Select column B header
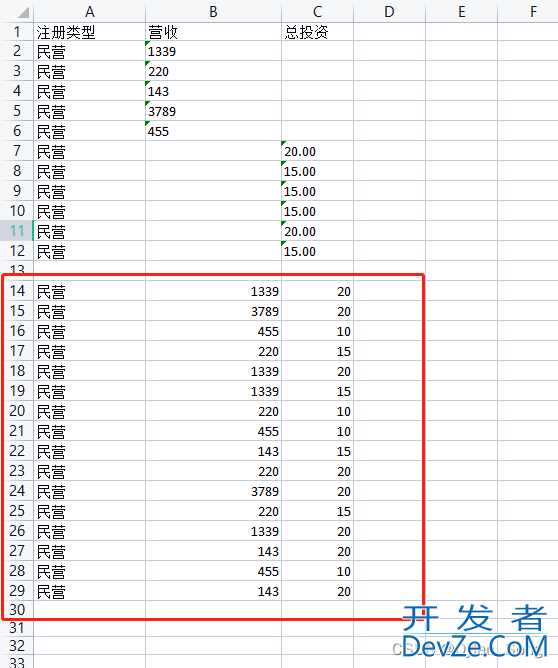Viewport: 558px width, 668px height. (x=213, y=12)
